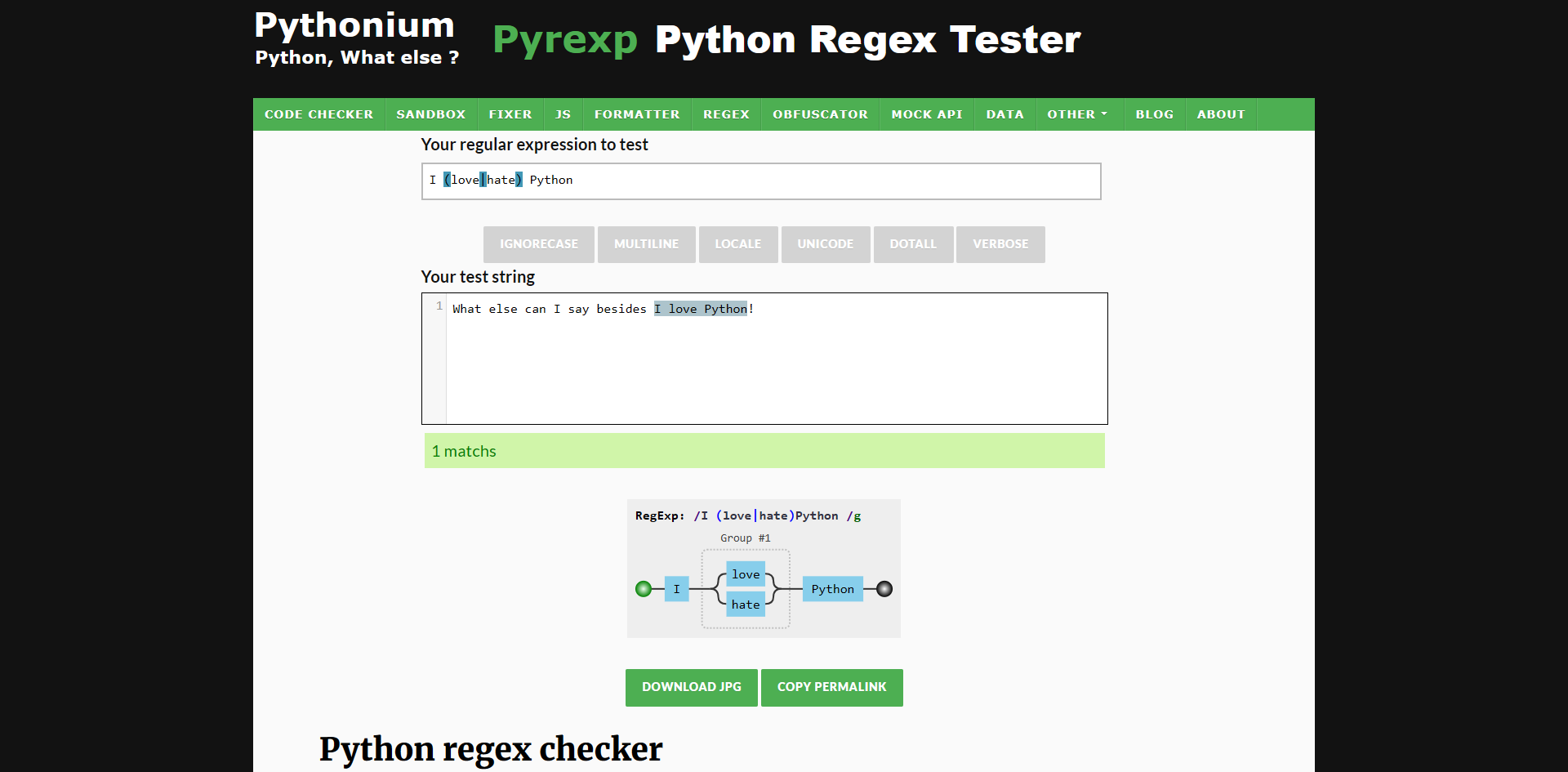The image size is (1568, 772).
Task: Click the Pyrexp title text
Action: pyautogui.click(x=565, y=40)
